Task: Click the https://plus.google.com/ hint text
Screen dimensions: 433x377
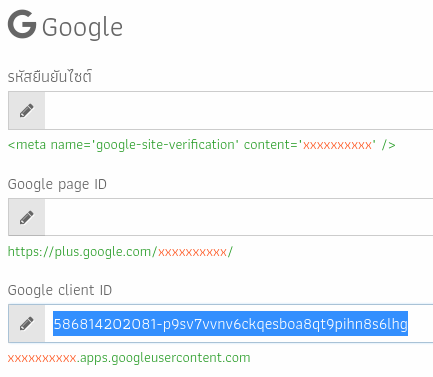Action: pos(82,252)
